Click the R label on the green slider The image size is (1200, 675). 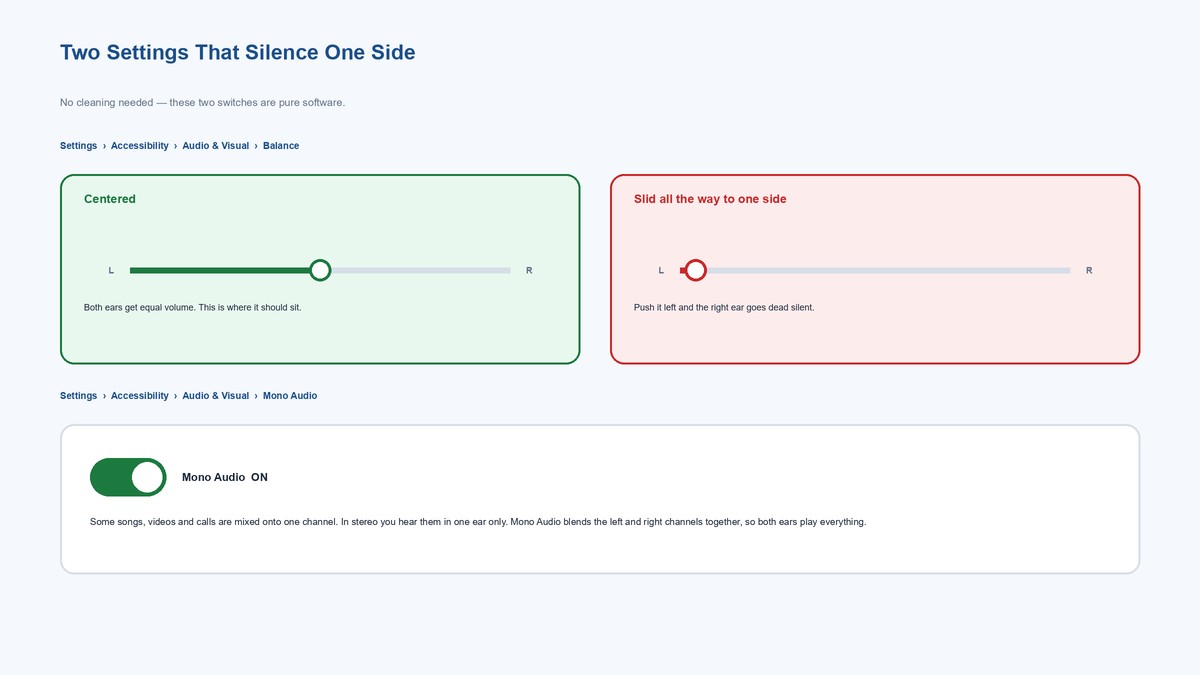tap(529, 271)
